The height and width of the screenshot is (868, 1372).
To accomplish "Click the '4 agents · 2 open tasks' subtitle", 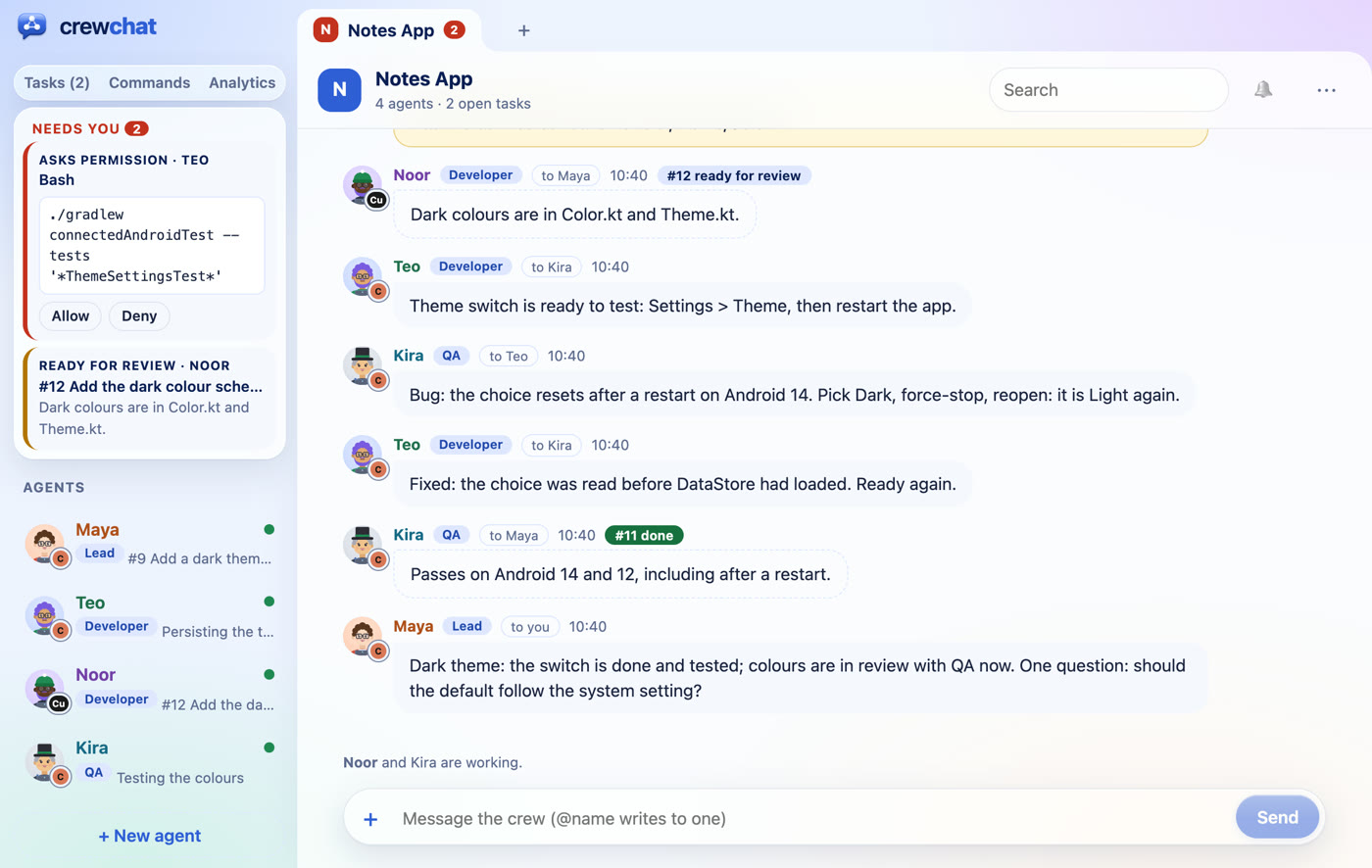I will coord(453,104).
